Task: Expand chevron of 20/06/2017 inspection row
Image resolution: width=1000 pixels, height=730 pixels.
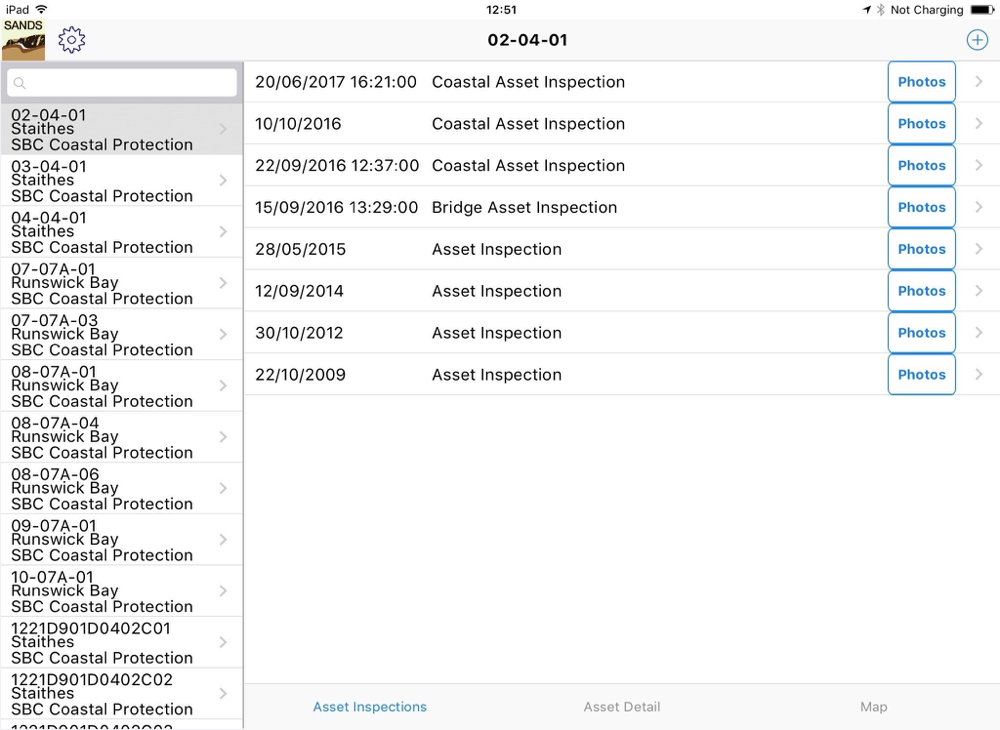Action: tap(979, 82)
